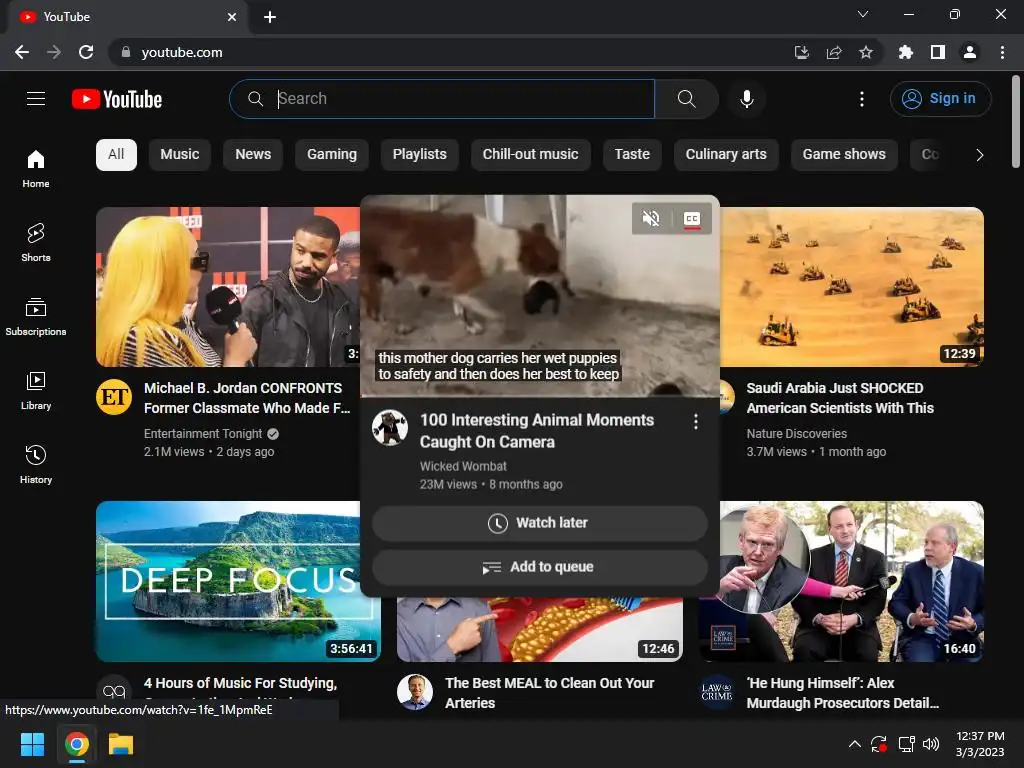Viewport: 1024px width, 768px height.
Task: Select the News filter chip
Action: tap(253, 155)
